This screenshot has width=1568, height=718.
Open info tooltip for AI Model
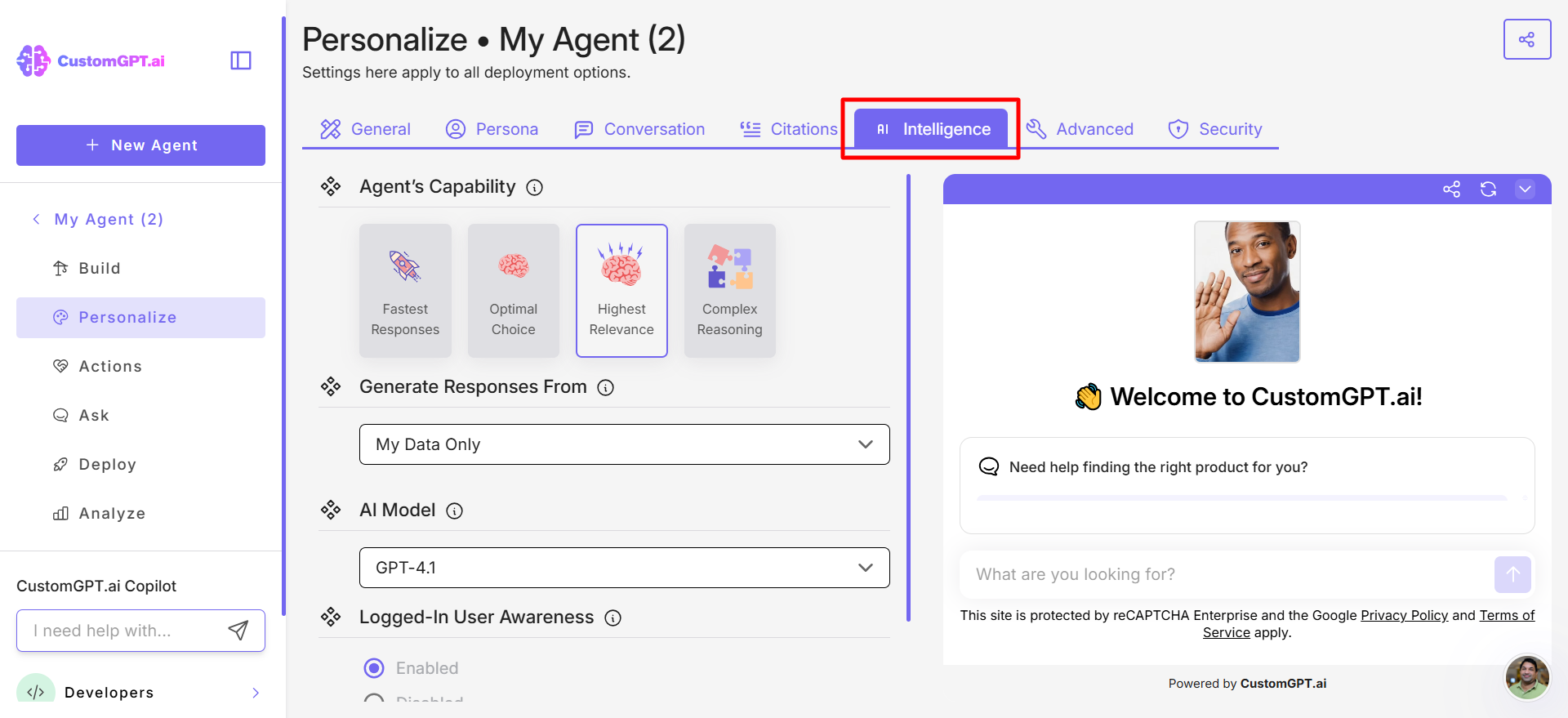coord(455,511)
